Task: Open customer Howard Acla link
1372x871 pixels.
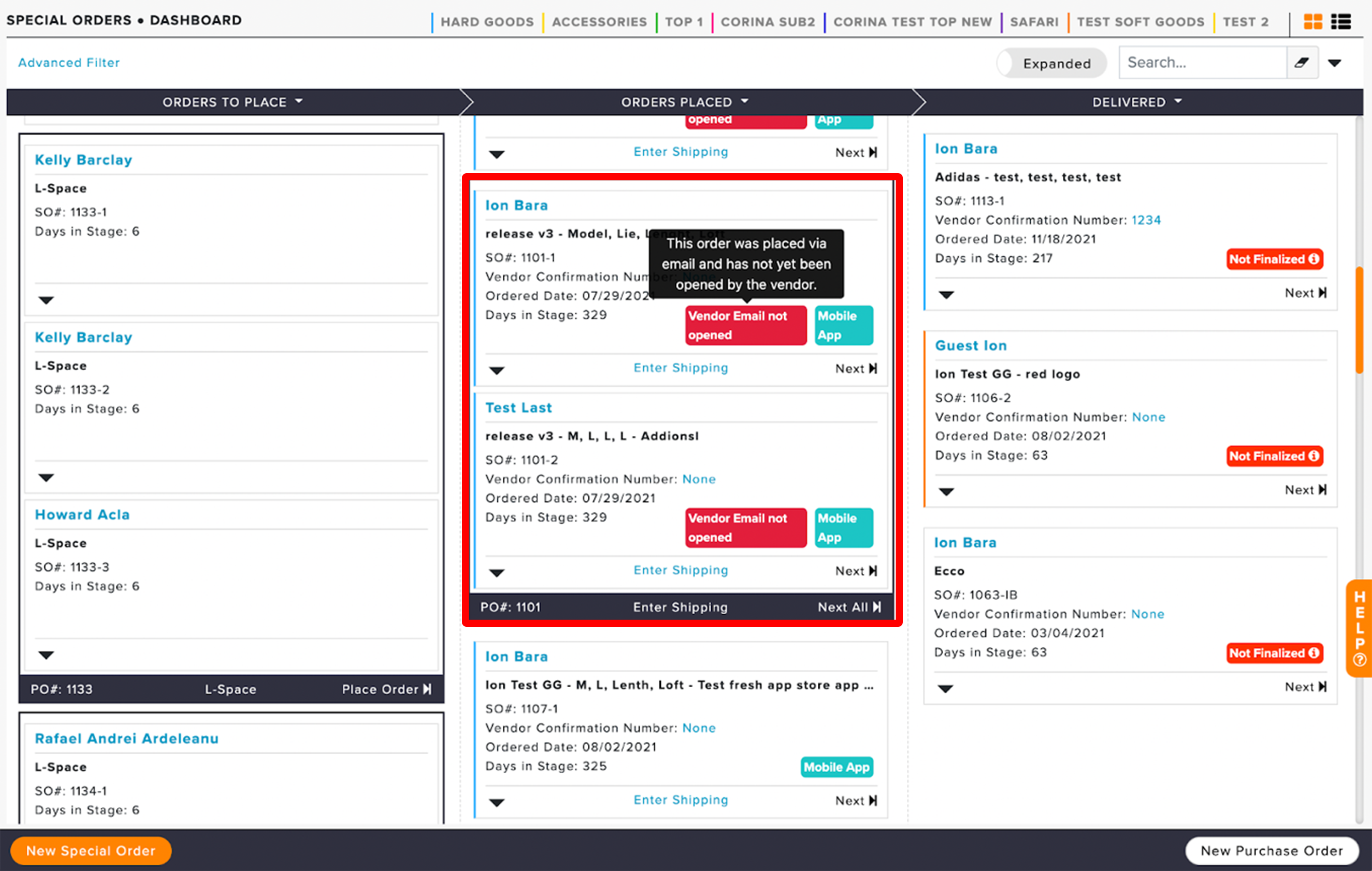Action: click(82, 515)
